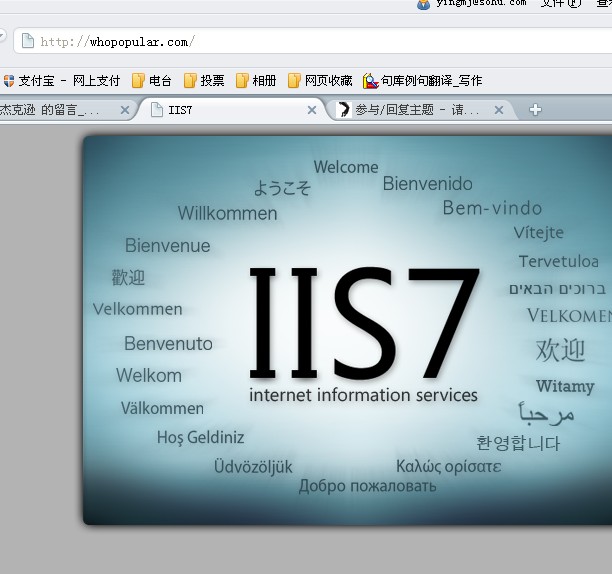
Task: Open the 相册 bookmark folder
Action: [x=256, y=81]
